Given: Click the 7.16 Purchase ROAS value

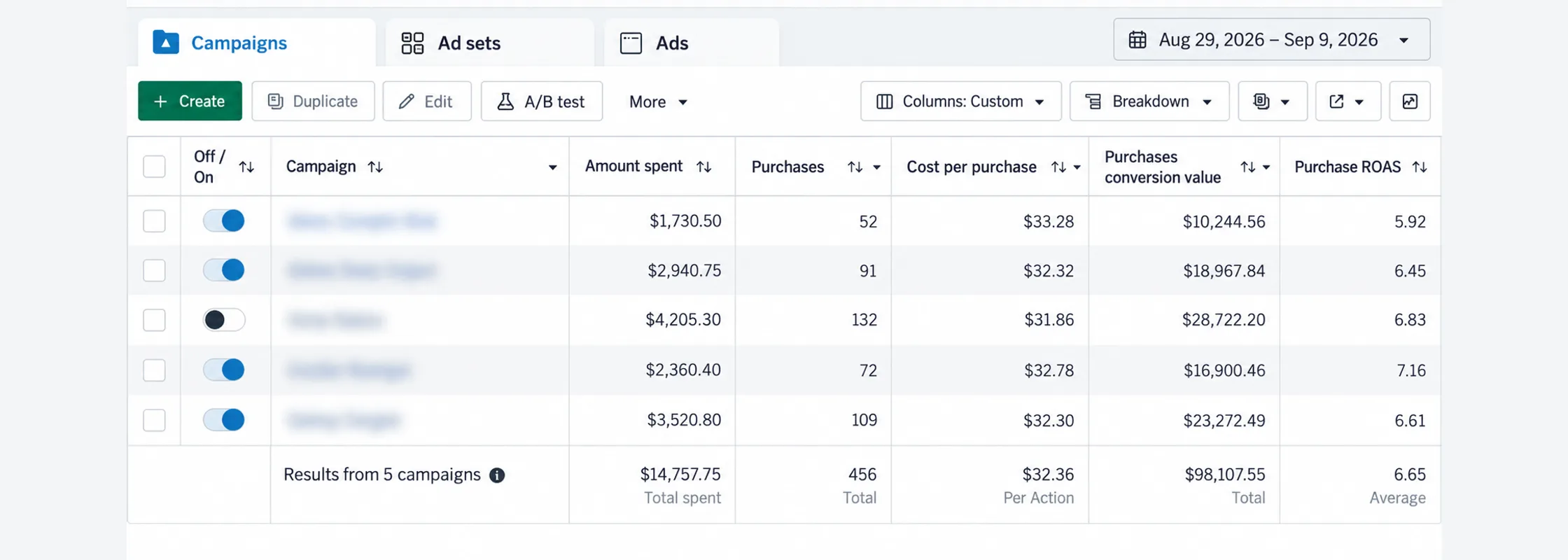Looking at the screenshot, I should (x=1411, y=370).
